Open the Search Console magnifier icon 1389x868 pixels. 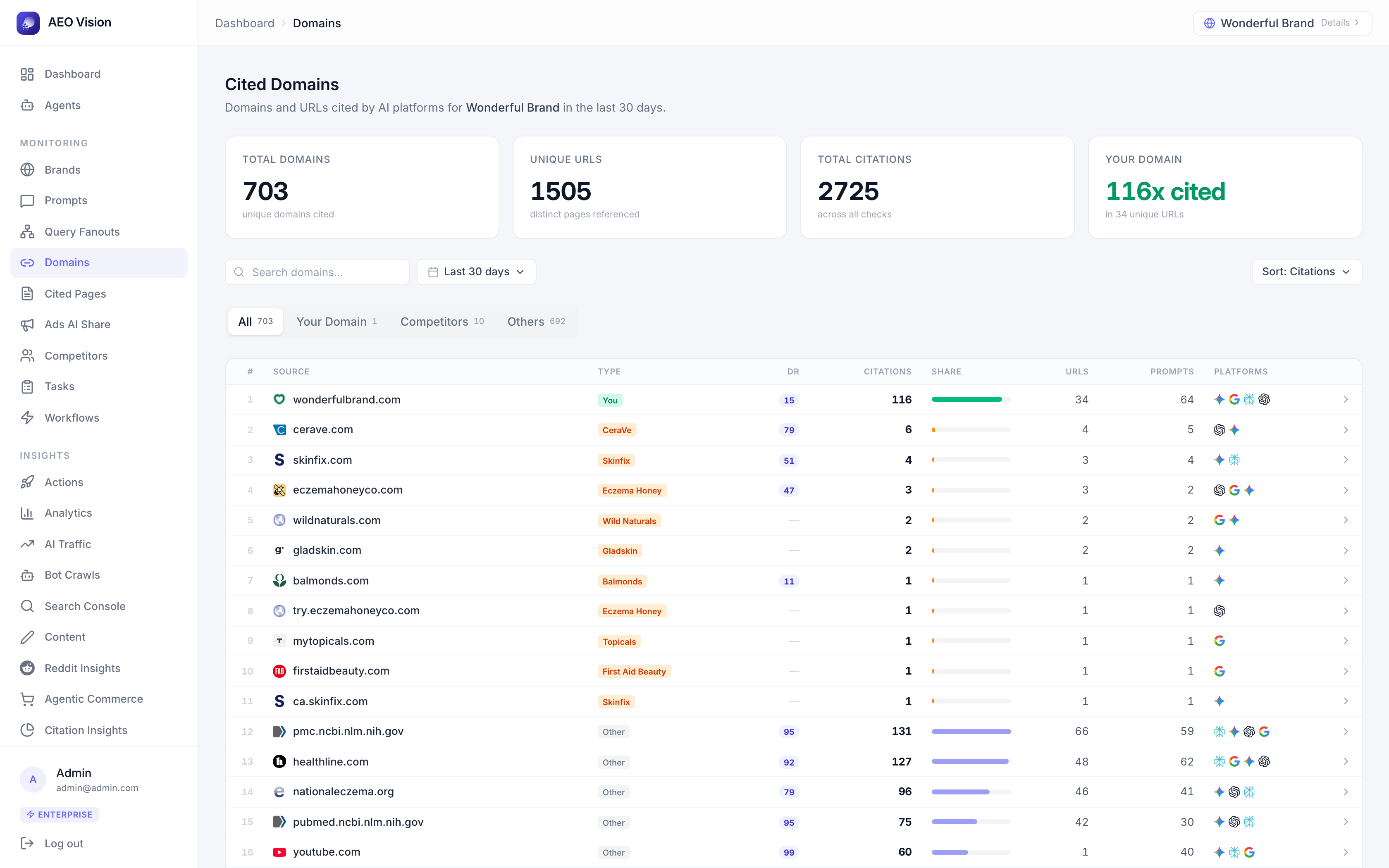[x=27, y=606]
